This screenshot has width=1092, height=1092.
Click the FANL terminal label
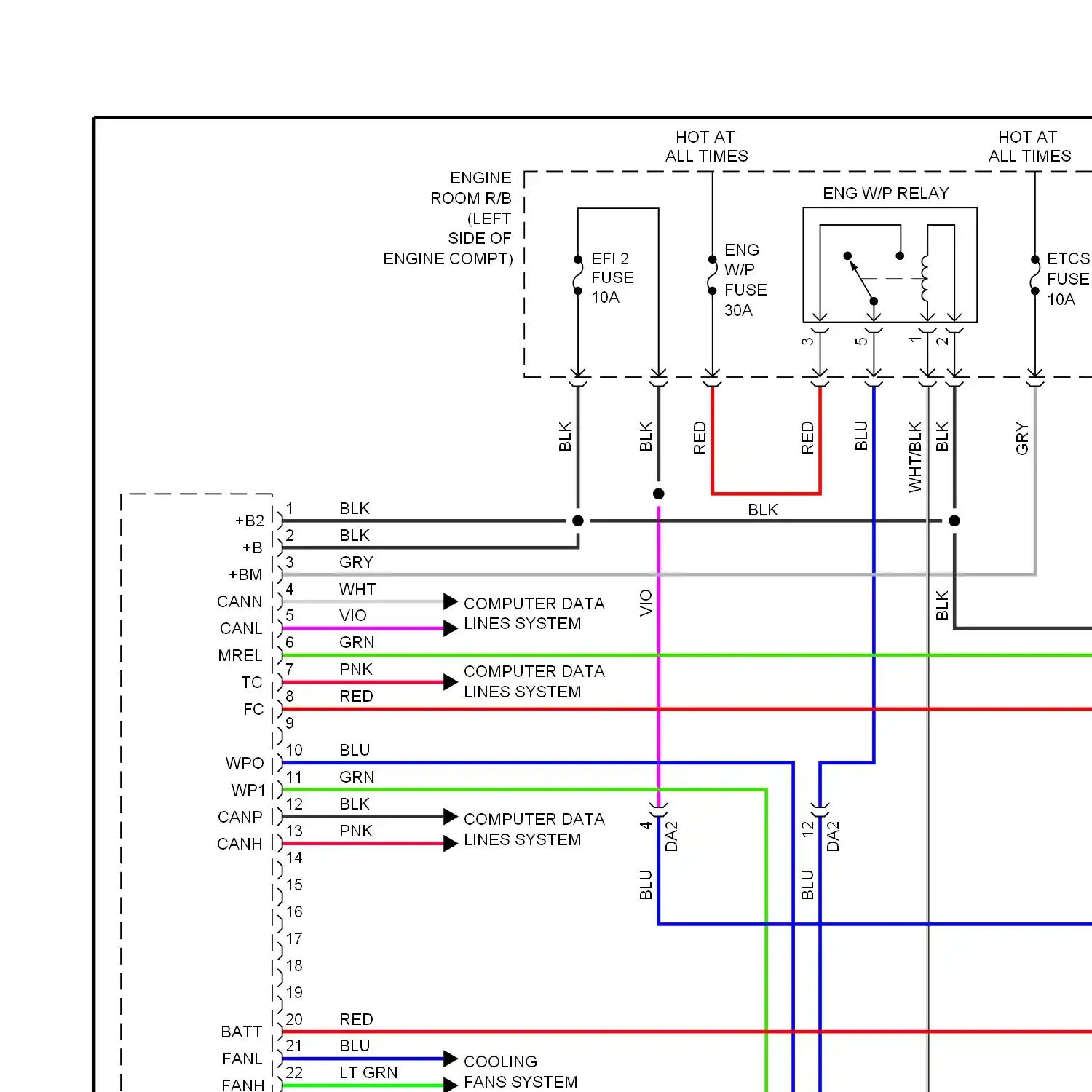click(x=242, y=1059)
